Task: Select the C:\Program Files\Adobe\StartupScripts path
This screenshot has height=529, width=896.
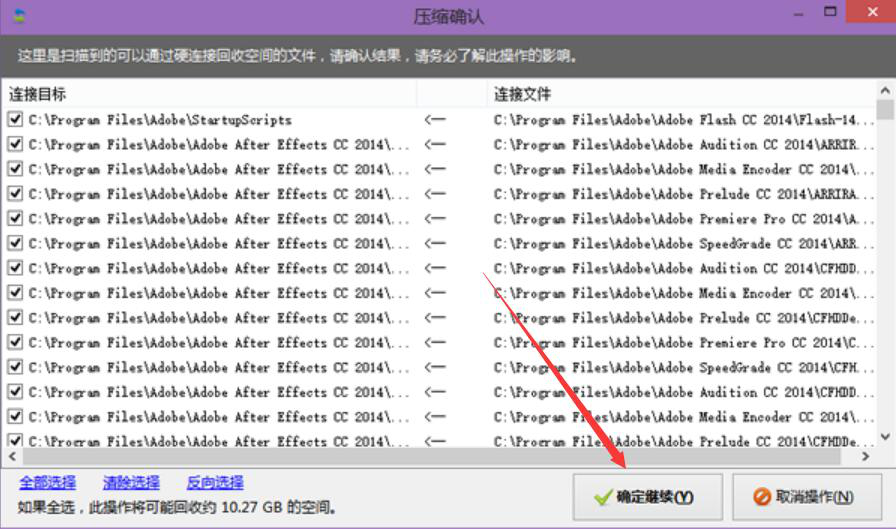Action: click(160, 120)
